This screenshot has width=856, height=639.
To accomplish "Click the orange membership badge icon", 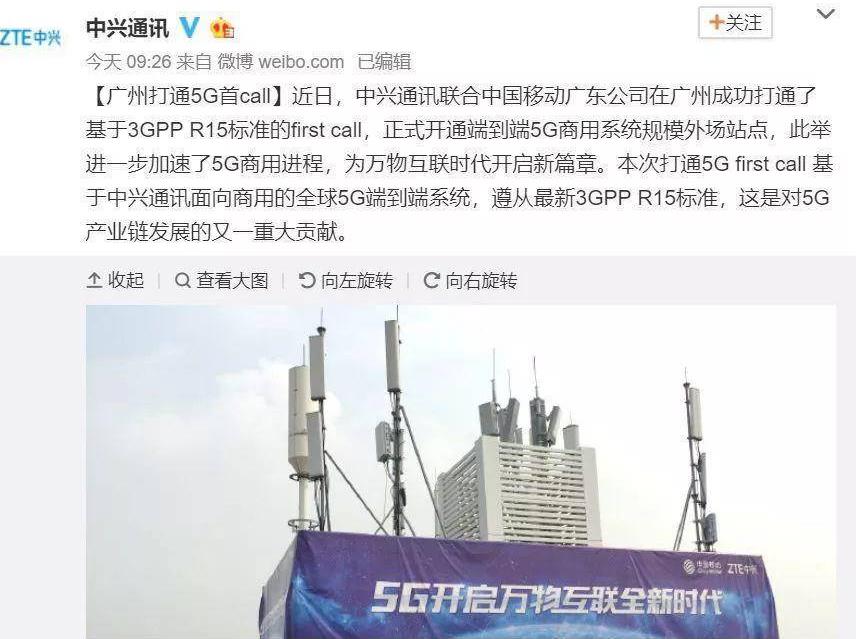I will (x=222, y=27).
